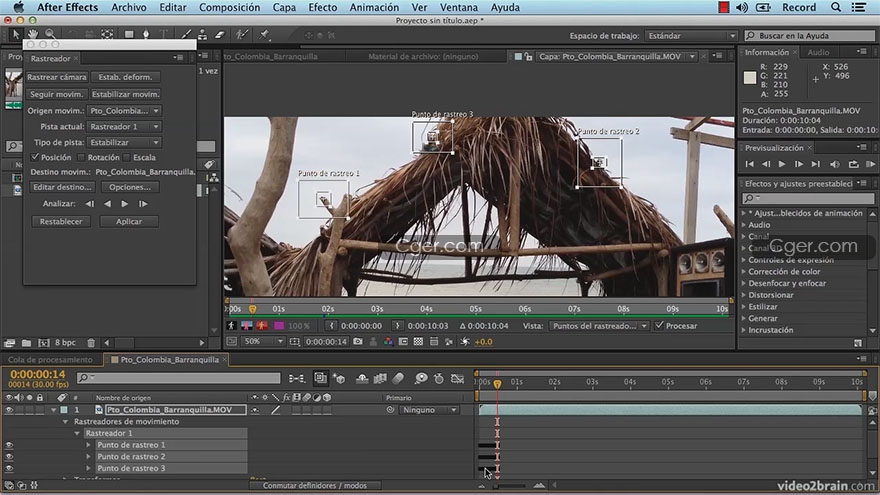Click the Buscar en la Ayuda search field
Viewport: 880px width, 495px height.
[809, 35]
